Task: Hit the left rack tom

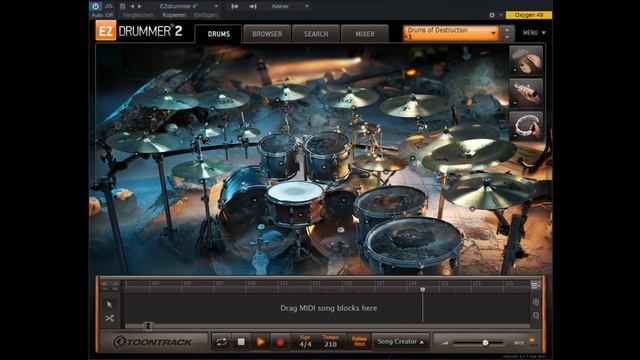Action: [278, 156]
